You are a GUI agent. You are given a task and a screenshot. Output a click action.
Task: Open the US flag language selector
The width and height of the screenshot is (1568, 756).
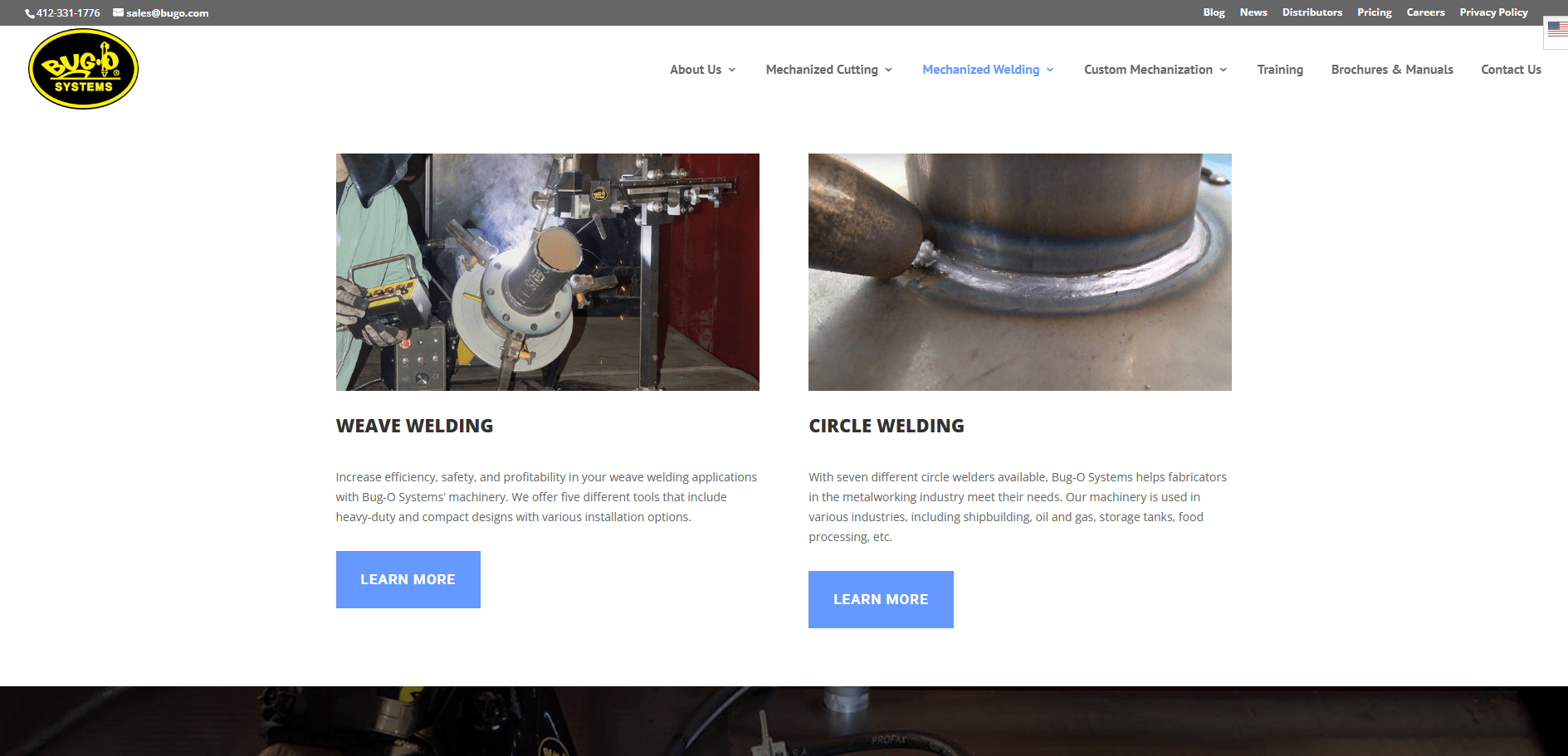[x=1557, y=29]
